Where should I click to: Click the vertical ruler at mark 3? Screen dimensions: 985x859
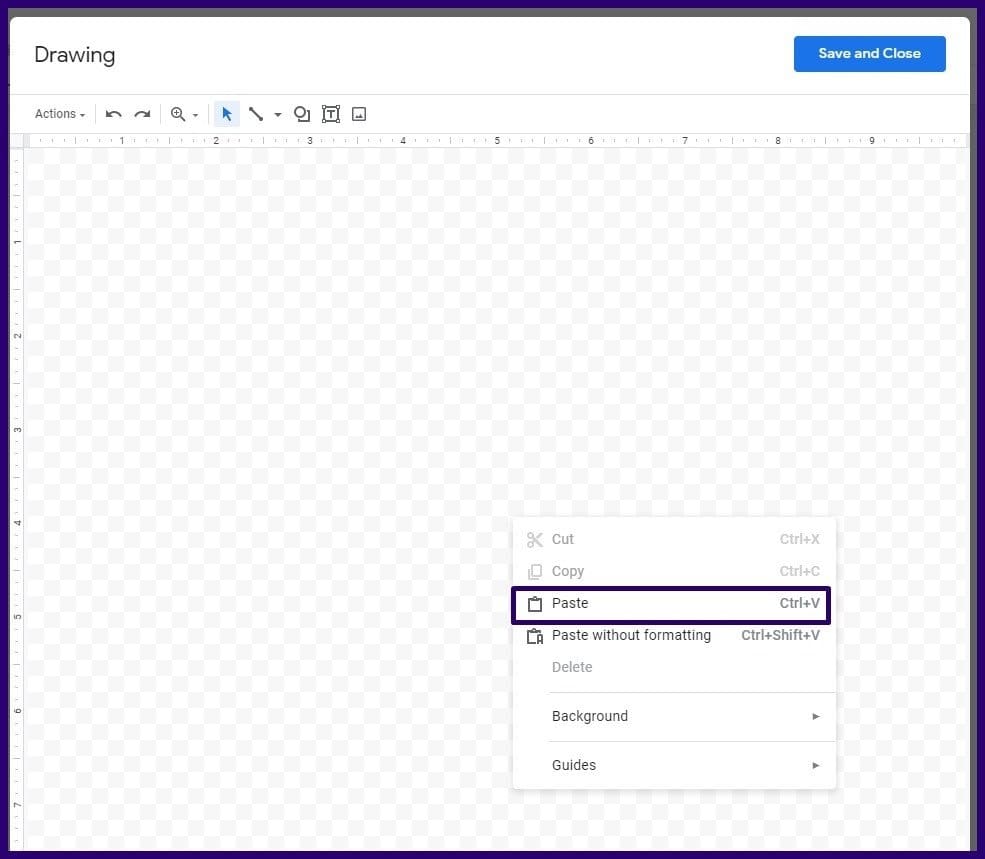click(18, 429)
